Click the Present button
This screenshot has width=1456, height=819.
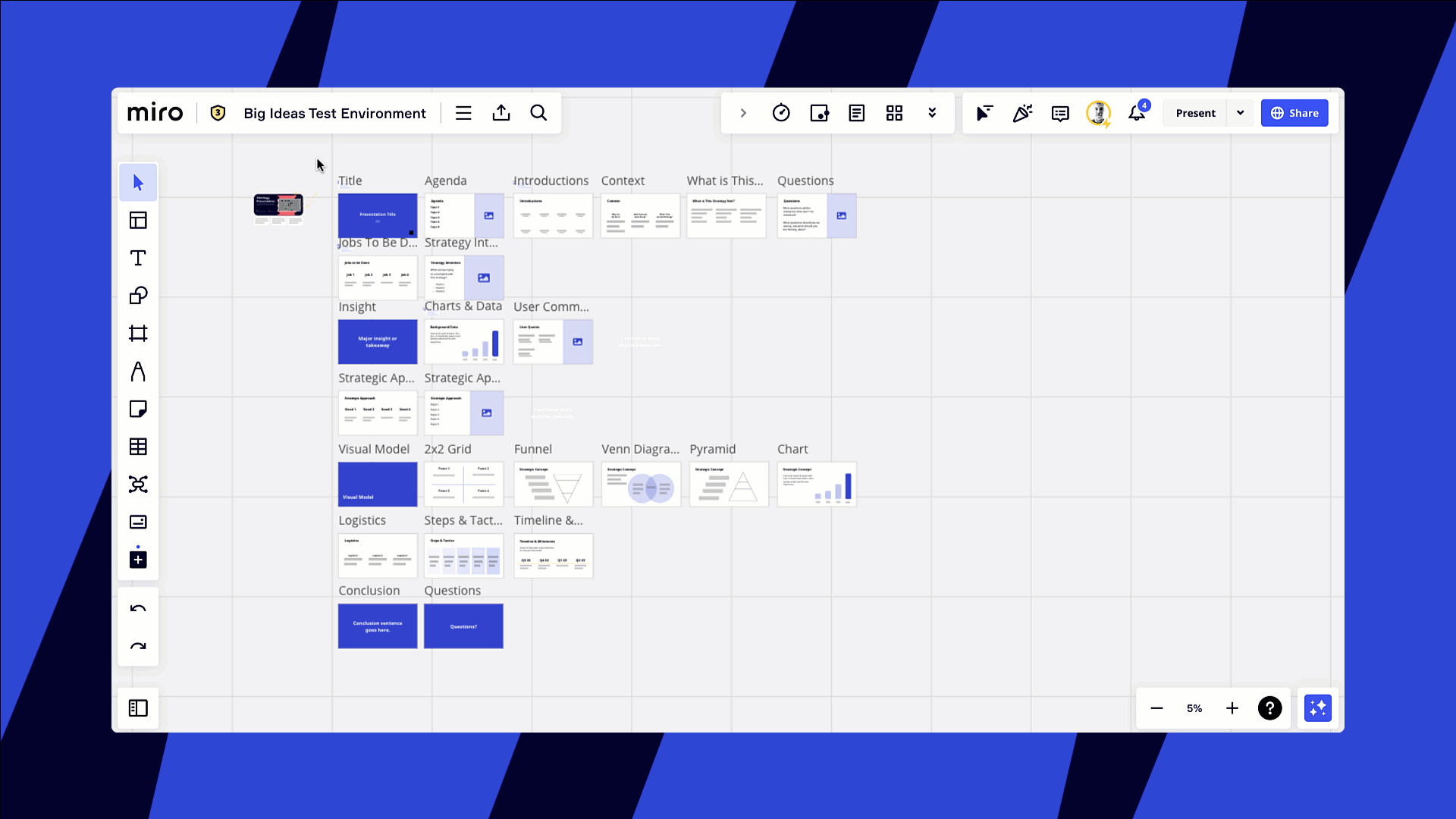1195,114
